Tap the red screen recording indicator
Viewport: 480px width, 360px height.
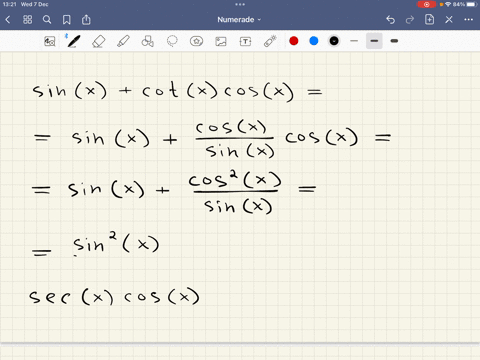coord(426,4)
